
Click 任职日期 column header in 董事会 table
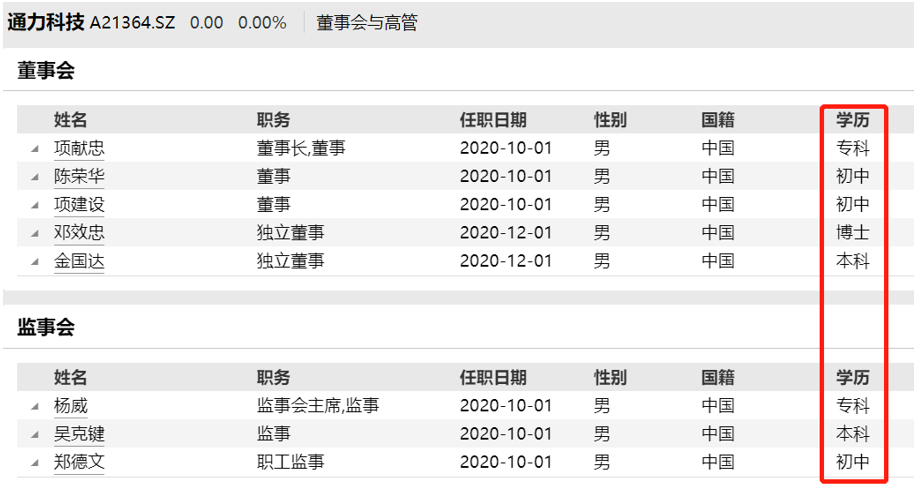point(493,120)
